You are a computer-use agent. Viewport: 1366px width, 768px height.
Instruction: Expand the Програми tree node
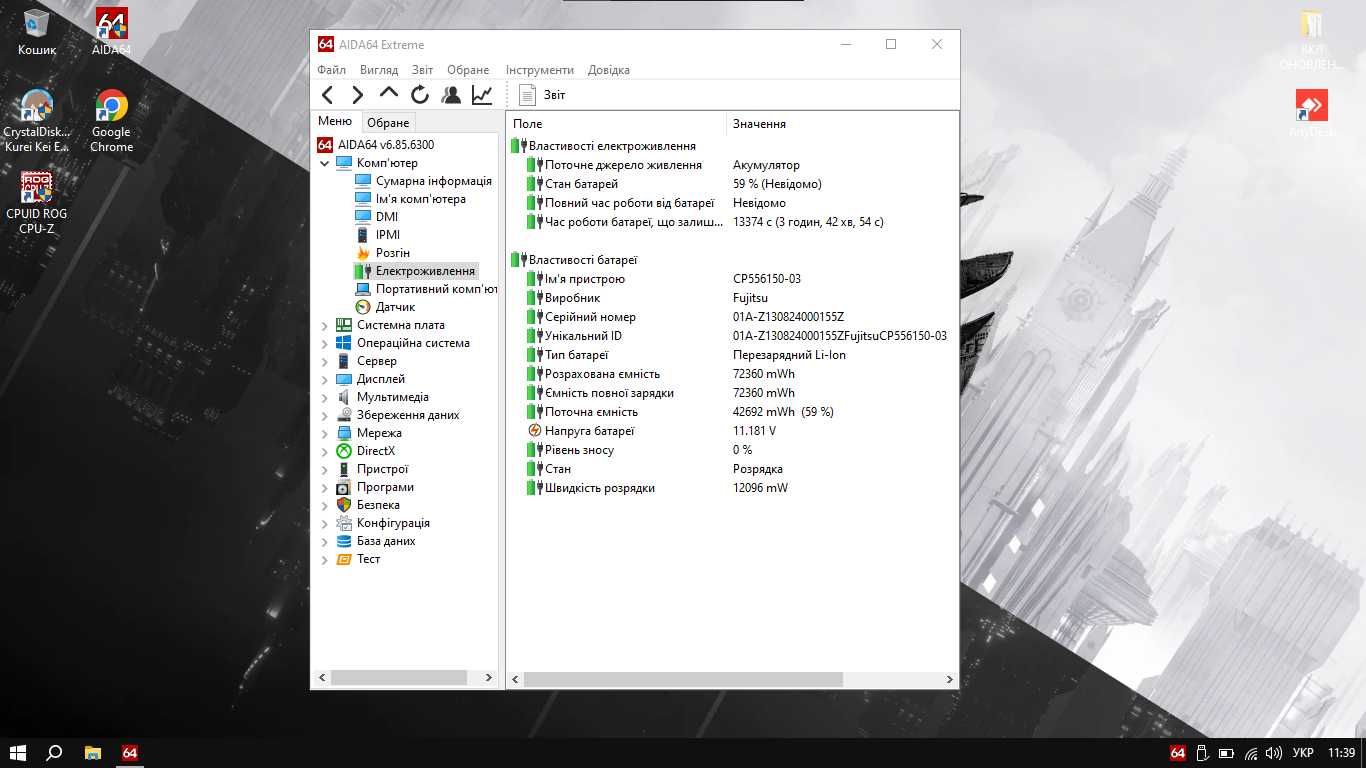point(324,487)
